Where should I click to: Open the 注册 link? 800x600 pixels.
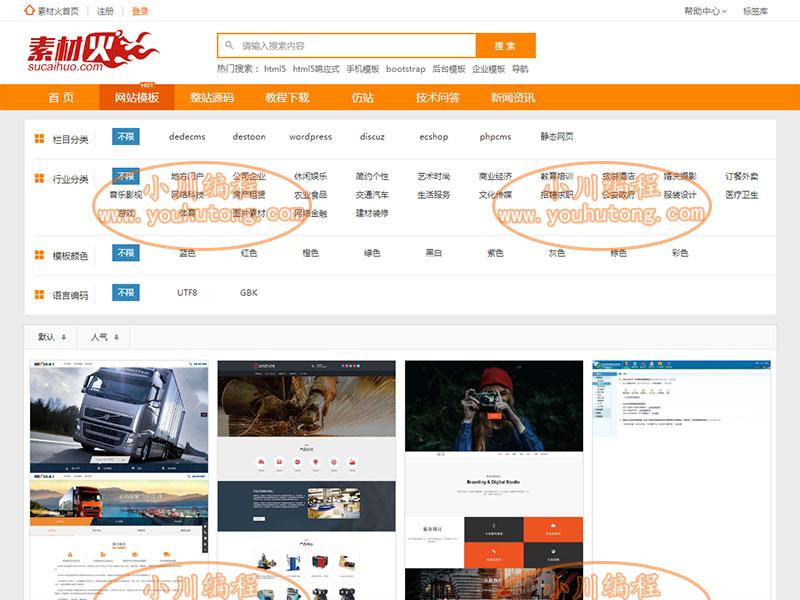coord(106,11)
